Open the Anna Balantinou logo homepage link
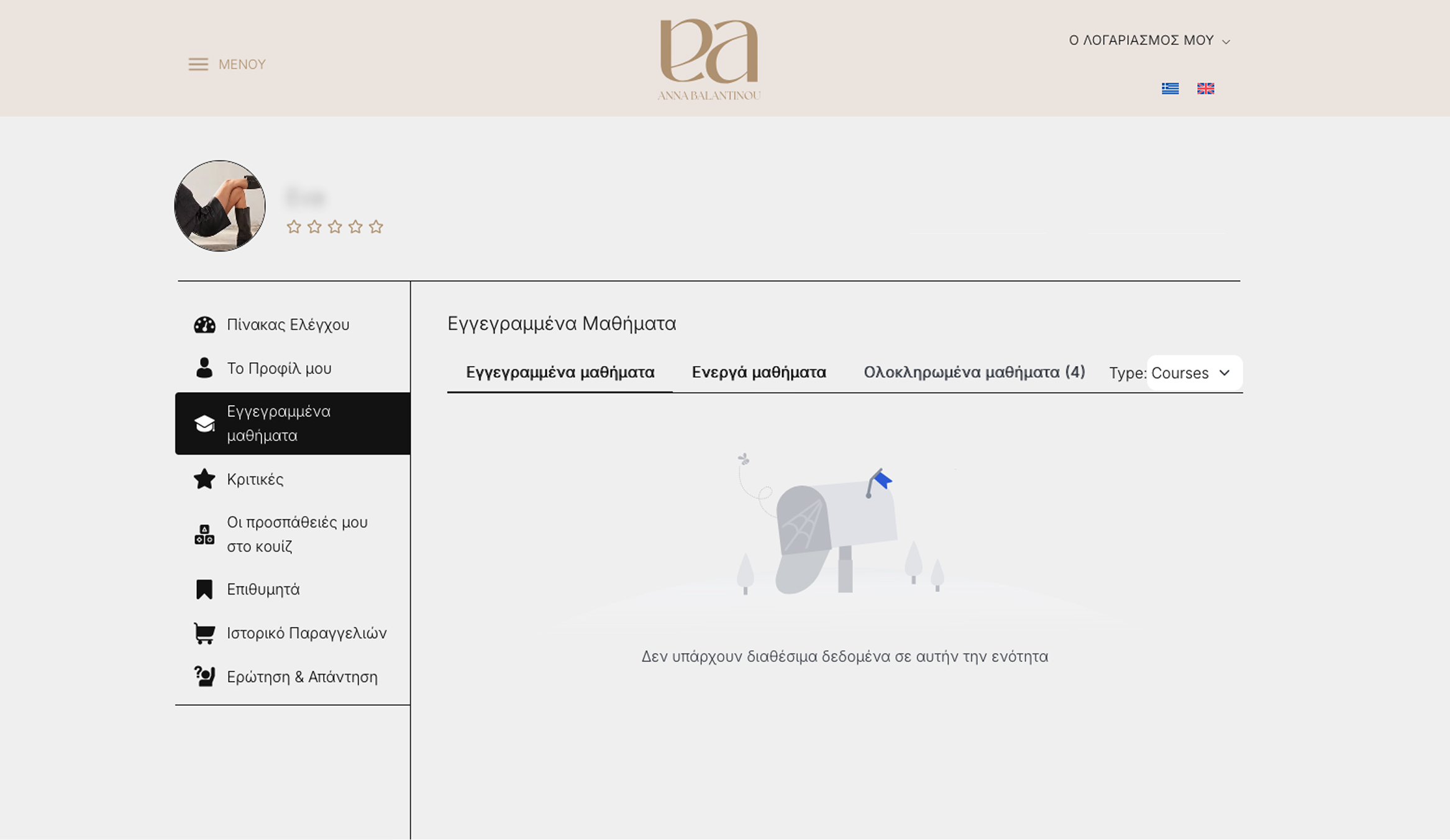Viewport: 1450px width, 840px height. (710, 58)
